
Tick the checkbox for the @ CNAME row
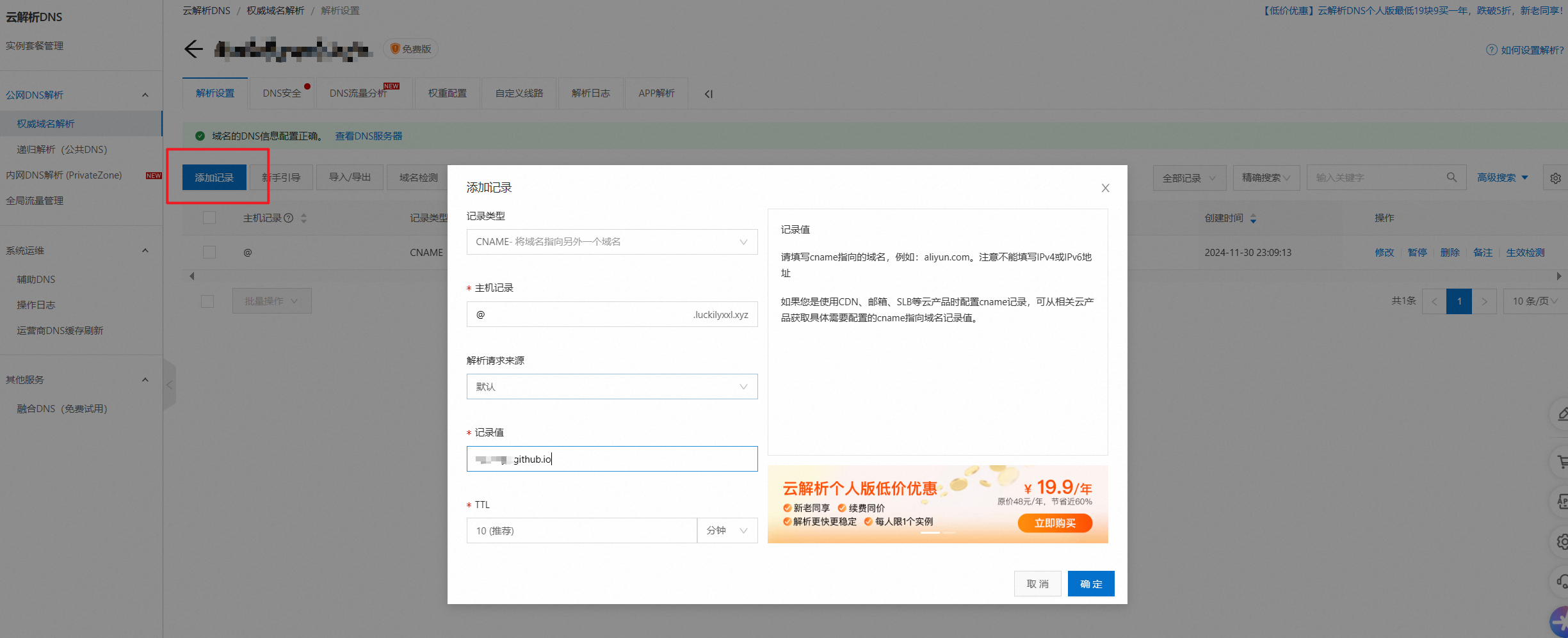[209, 252]
